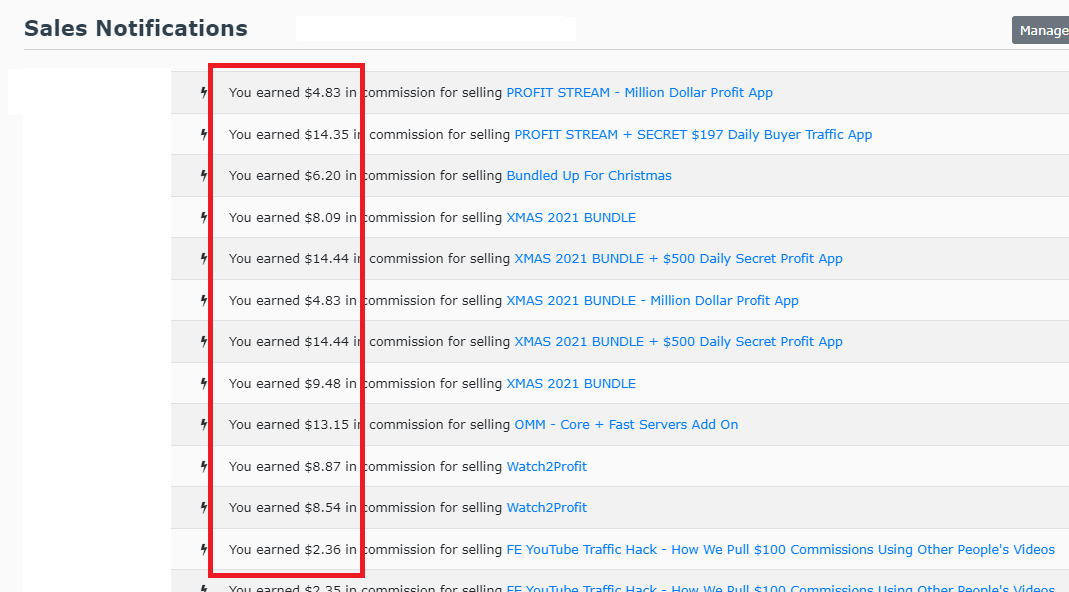Click lightning icon on $9.48 XMAS BUNDLE row
1069x592 pixels.
[x=204, y=383]
